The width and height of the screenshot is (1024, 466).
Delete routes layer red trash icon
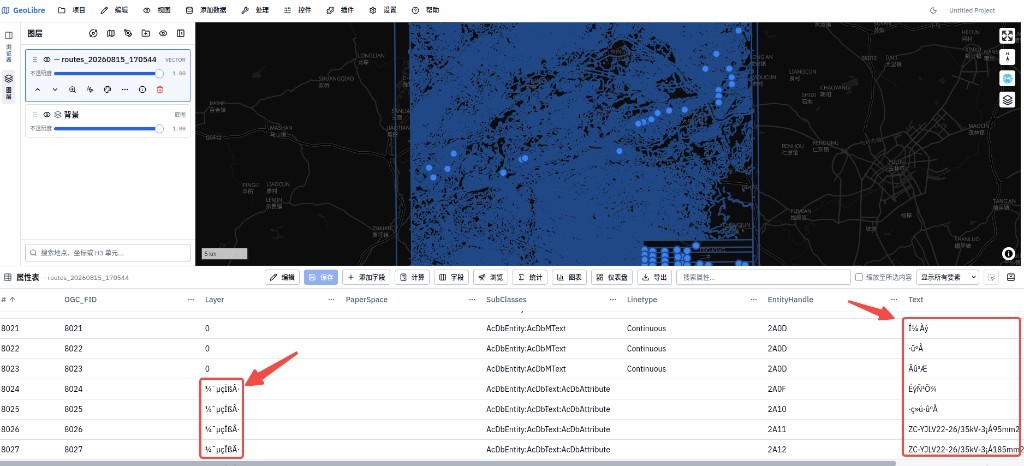(160, 89)
